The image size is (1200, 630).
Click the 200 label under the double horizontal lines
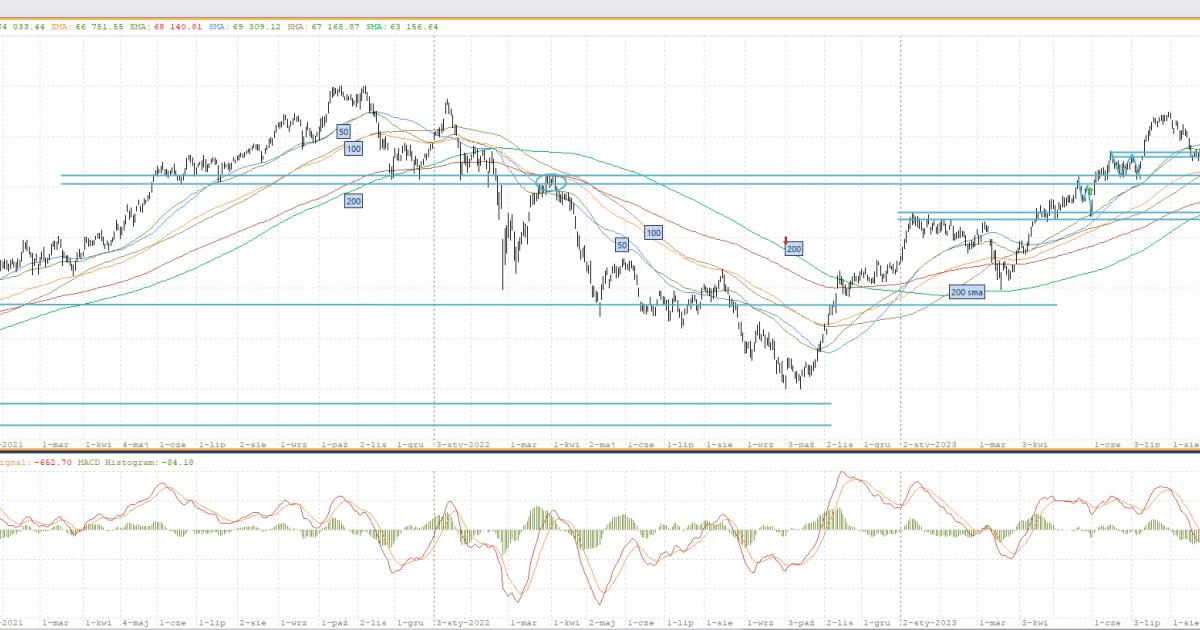(x=353, y=201)
